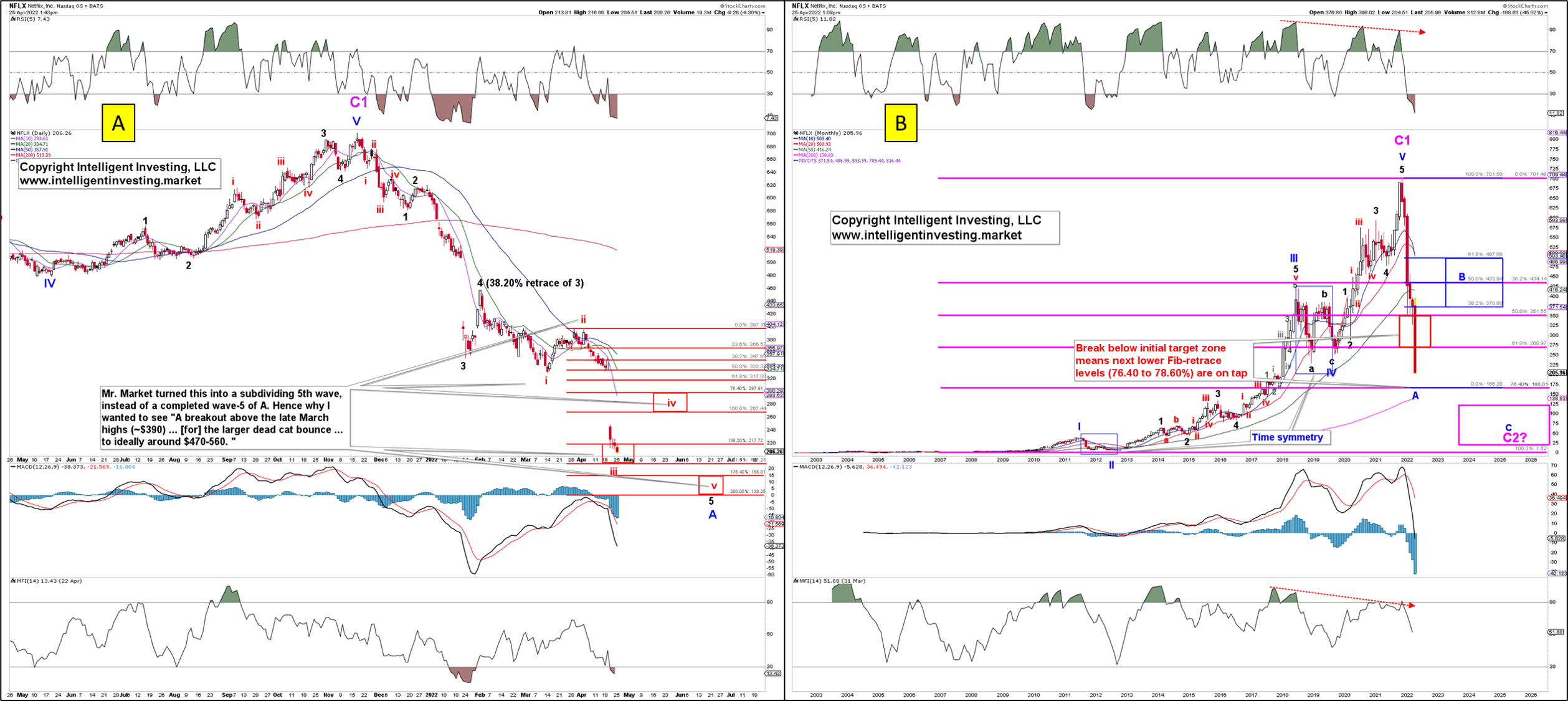Click the 7.43 RSI value tag in chart A
Viewport: 1568px width, 701px height.
pyautogui.click(x=772, y=118)
